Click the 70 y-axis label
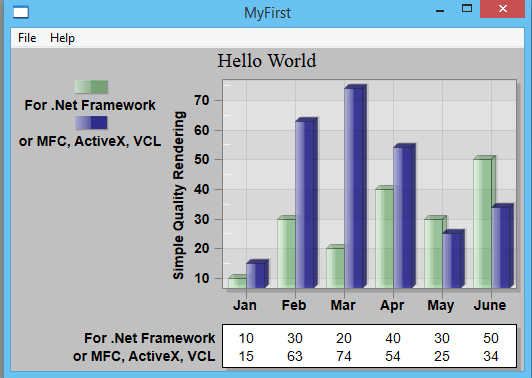The image size is (532, 378). click(202, 100)
